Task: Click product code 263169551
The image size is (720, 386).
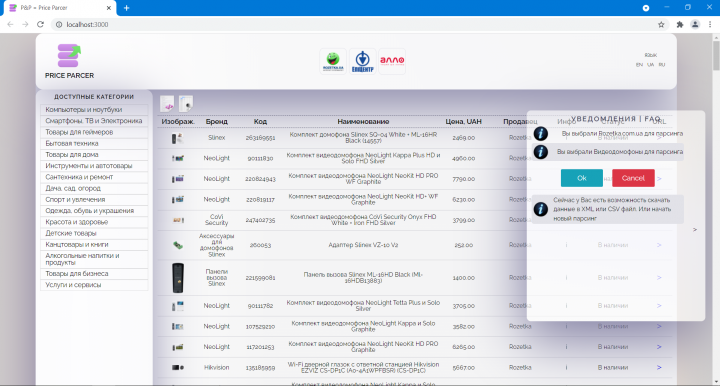Action: coord(260,138)
